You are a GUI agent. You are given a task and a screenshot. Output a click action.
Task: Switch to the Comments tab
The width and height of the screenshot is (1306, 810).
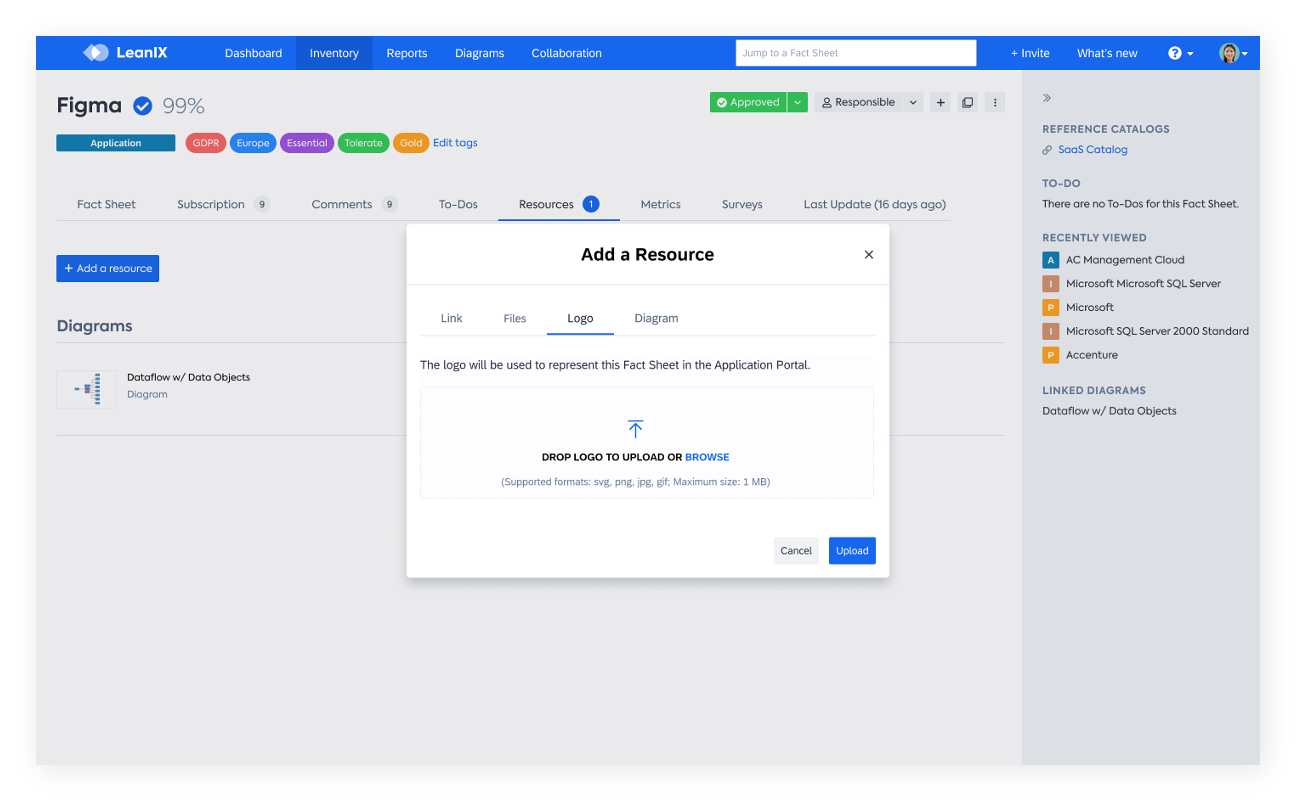coord(354,204)
